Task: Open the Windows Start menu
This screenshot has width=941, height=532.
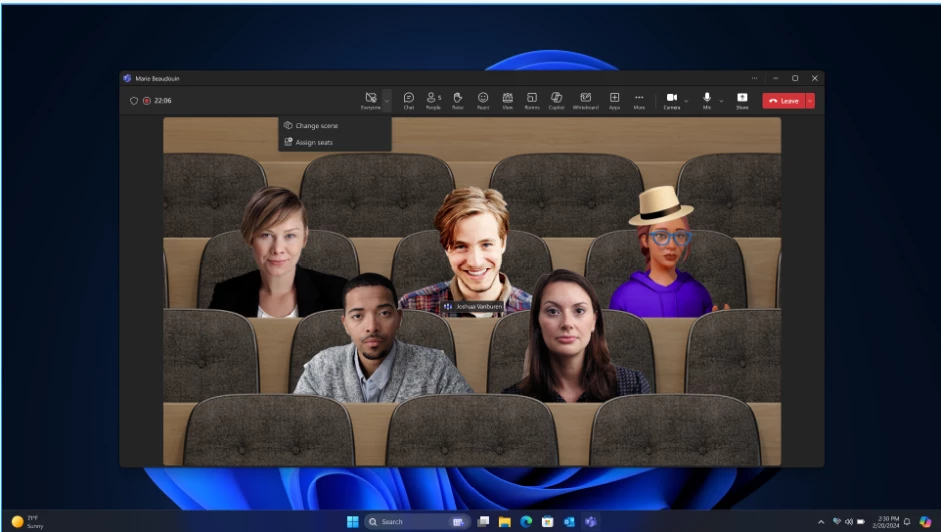Action: pos(353,521)
